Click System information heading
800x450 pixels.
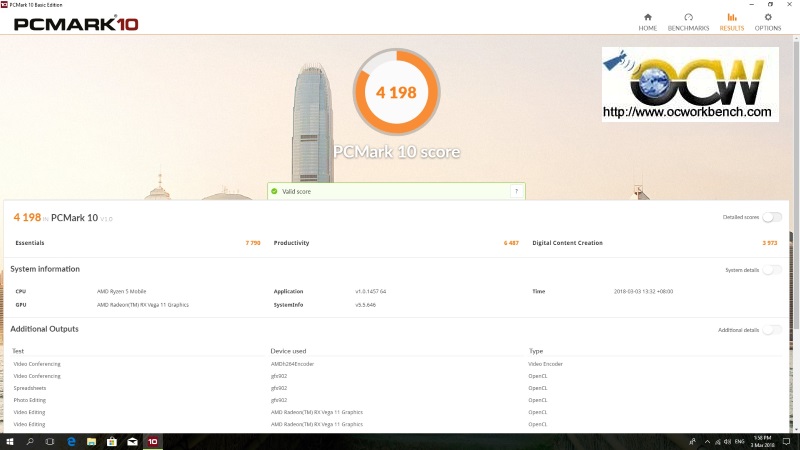[x=45, y=269]
